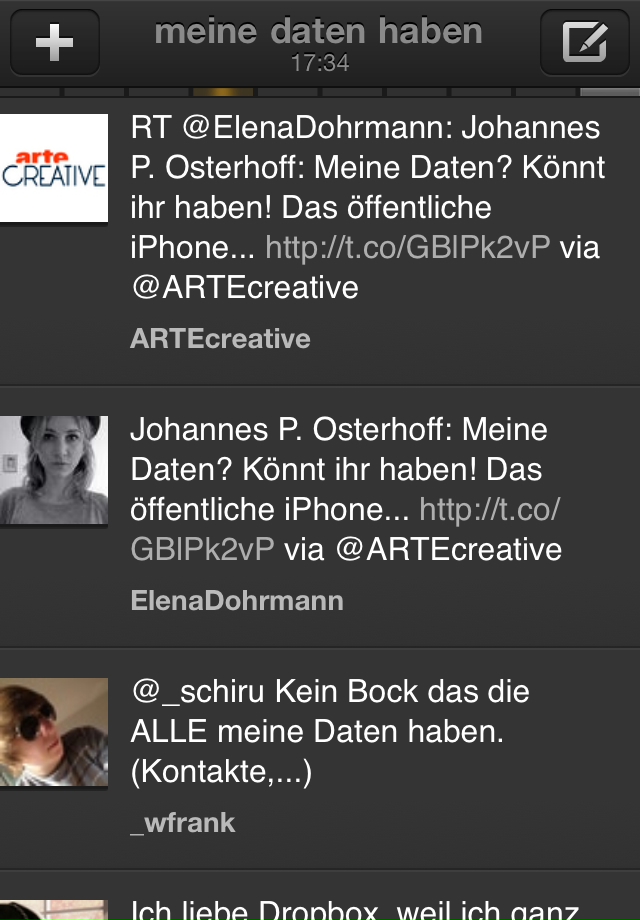Screen dimensions: 640x920
Task: Tap the plus add column button
Action: coord(55,42)
